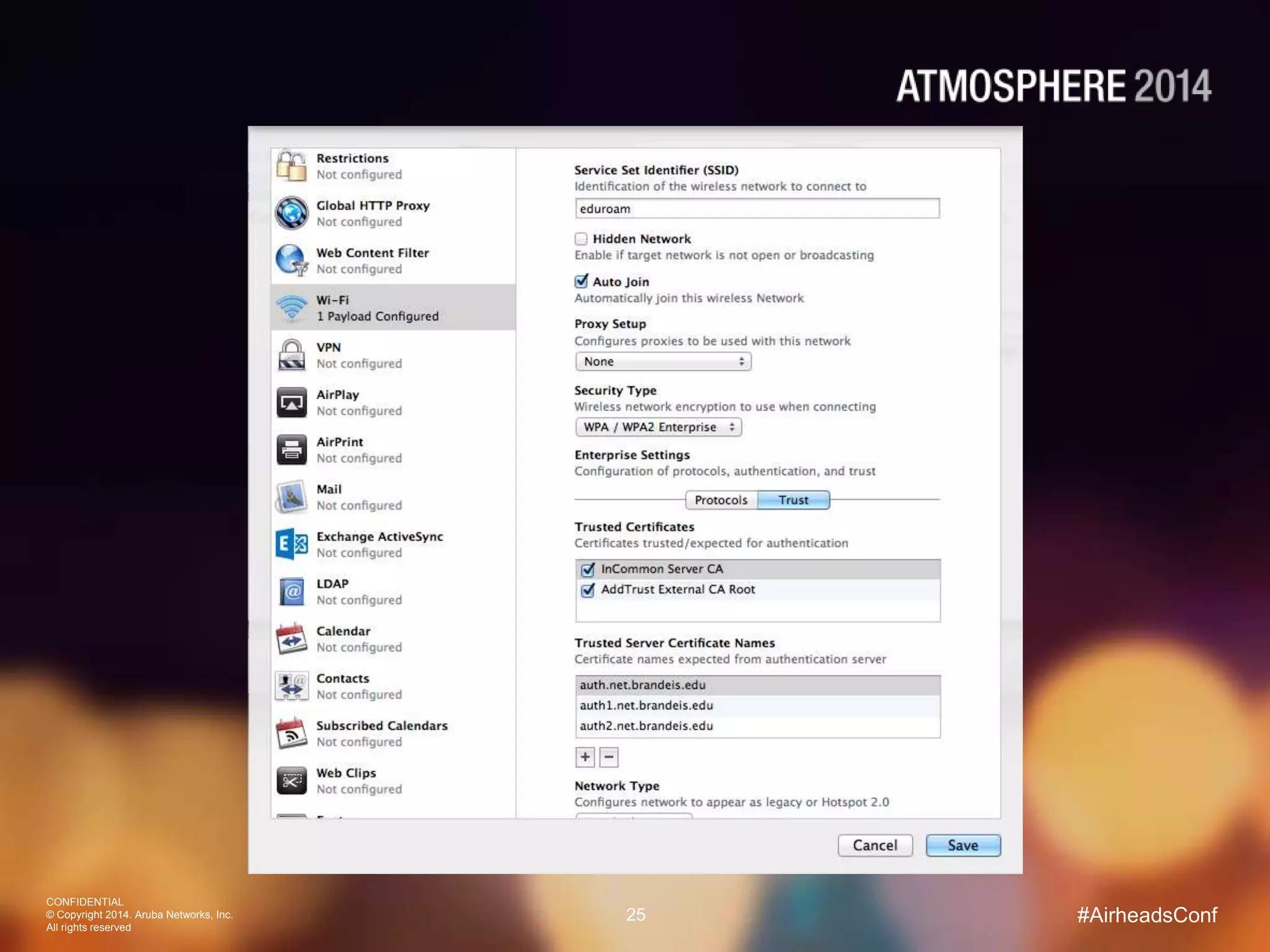Viewport: 1270px width, 952px height.
Task: Select the Exchange ActiveSync icon
Action: [x=291, y=544]
